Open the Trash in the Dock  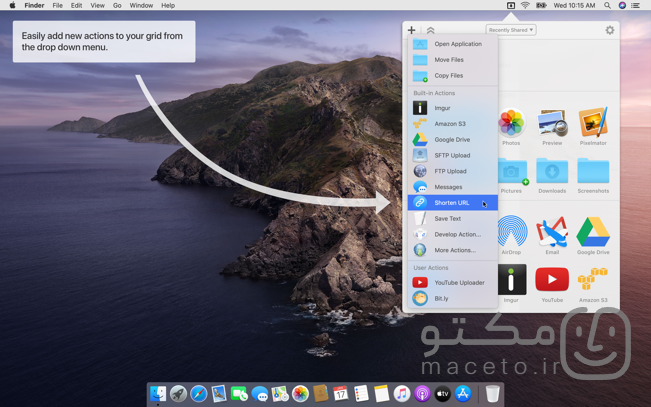492,393
